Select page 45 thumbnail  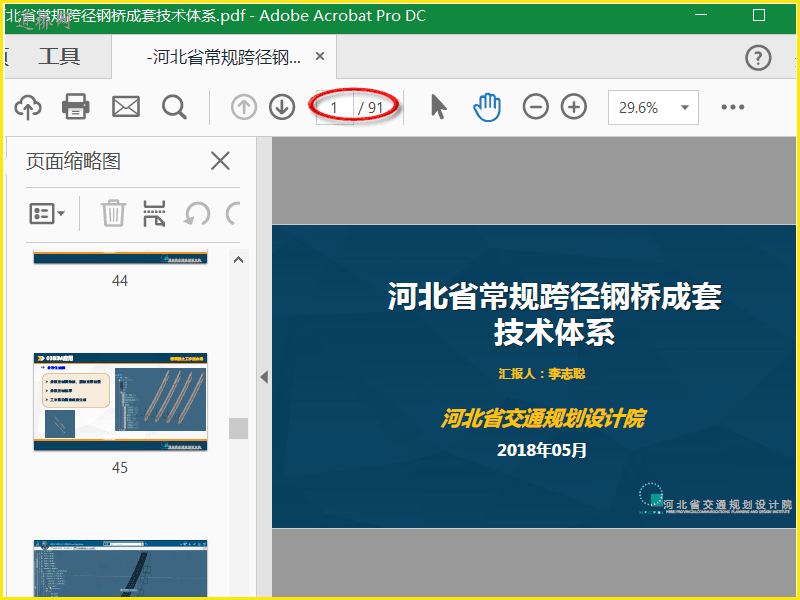(x=120, y=402)
